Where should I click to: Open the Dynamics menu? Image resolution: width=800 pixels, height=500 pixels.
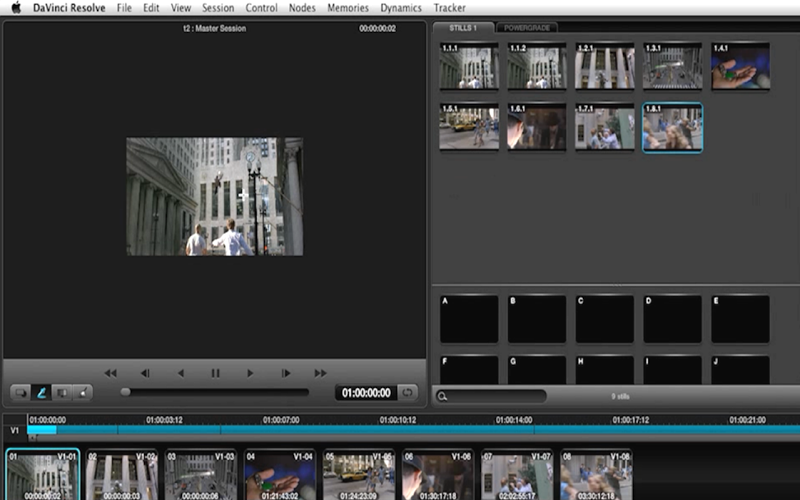[401, 8]
